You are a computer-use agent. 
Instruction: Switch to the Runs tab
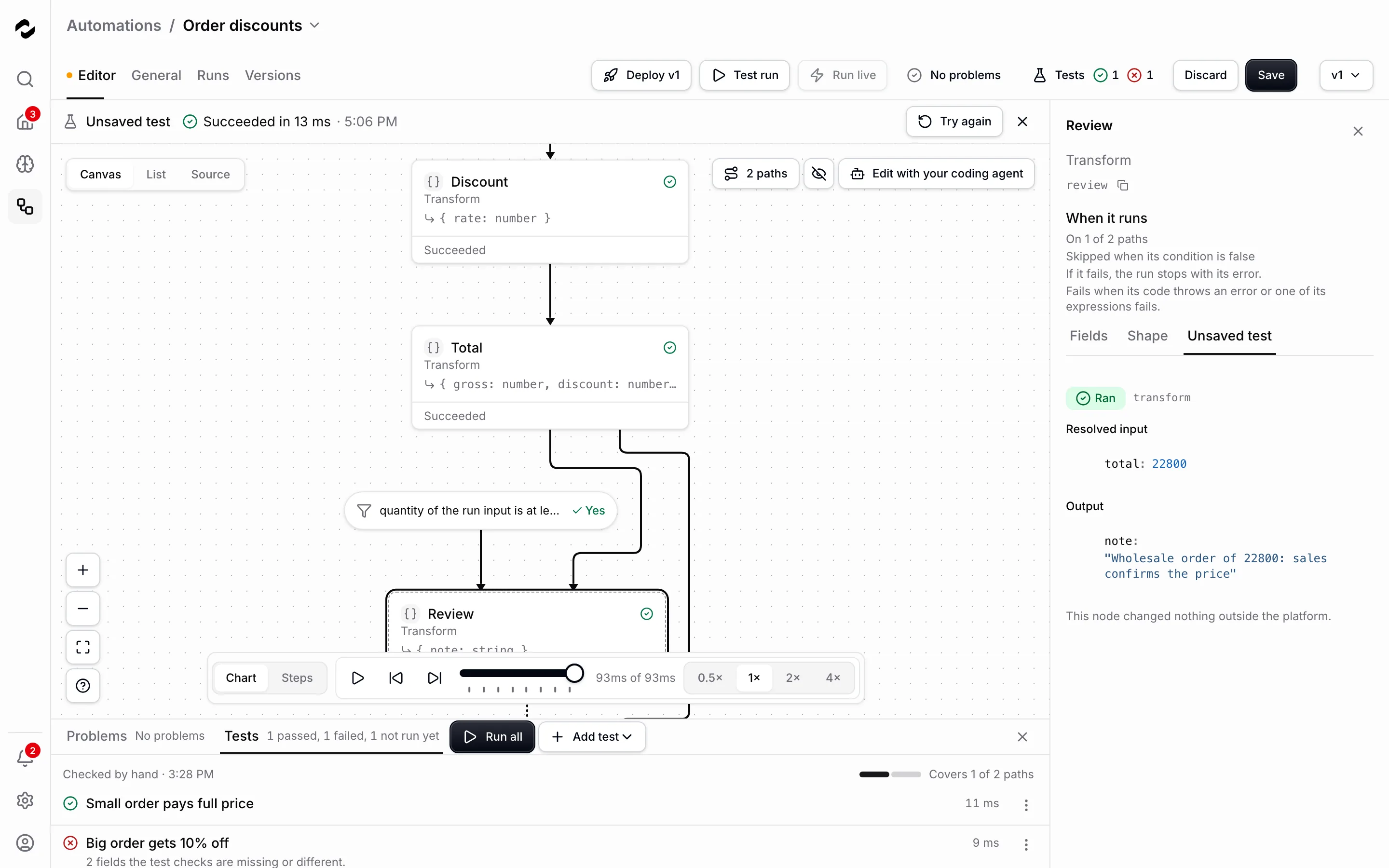(x=213, y=75)
